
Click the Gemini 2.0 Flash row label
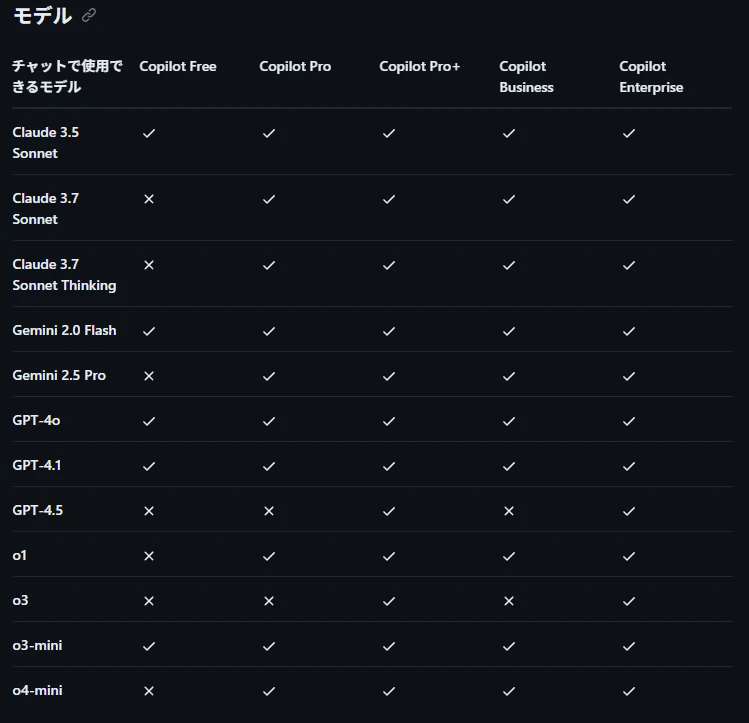click(x=64, y=330)
